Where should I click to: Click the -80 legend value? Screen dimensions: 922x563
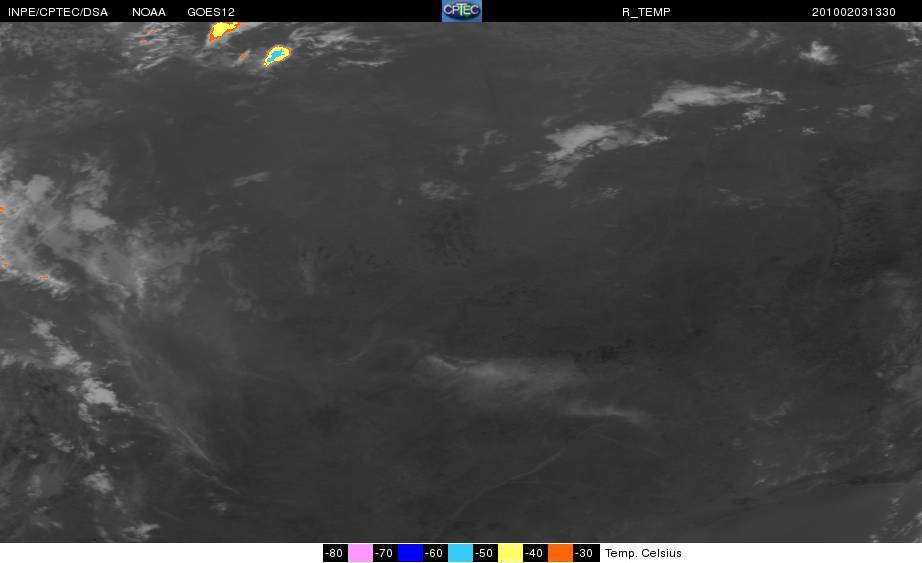[x=335, y=553]
